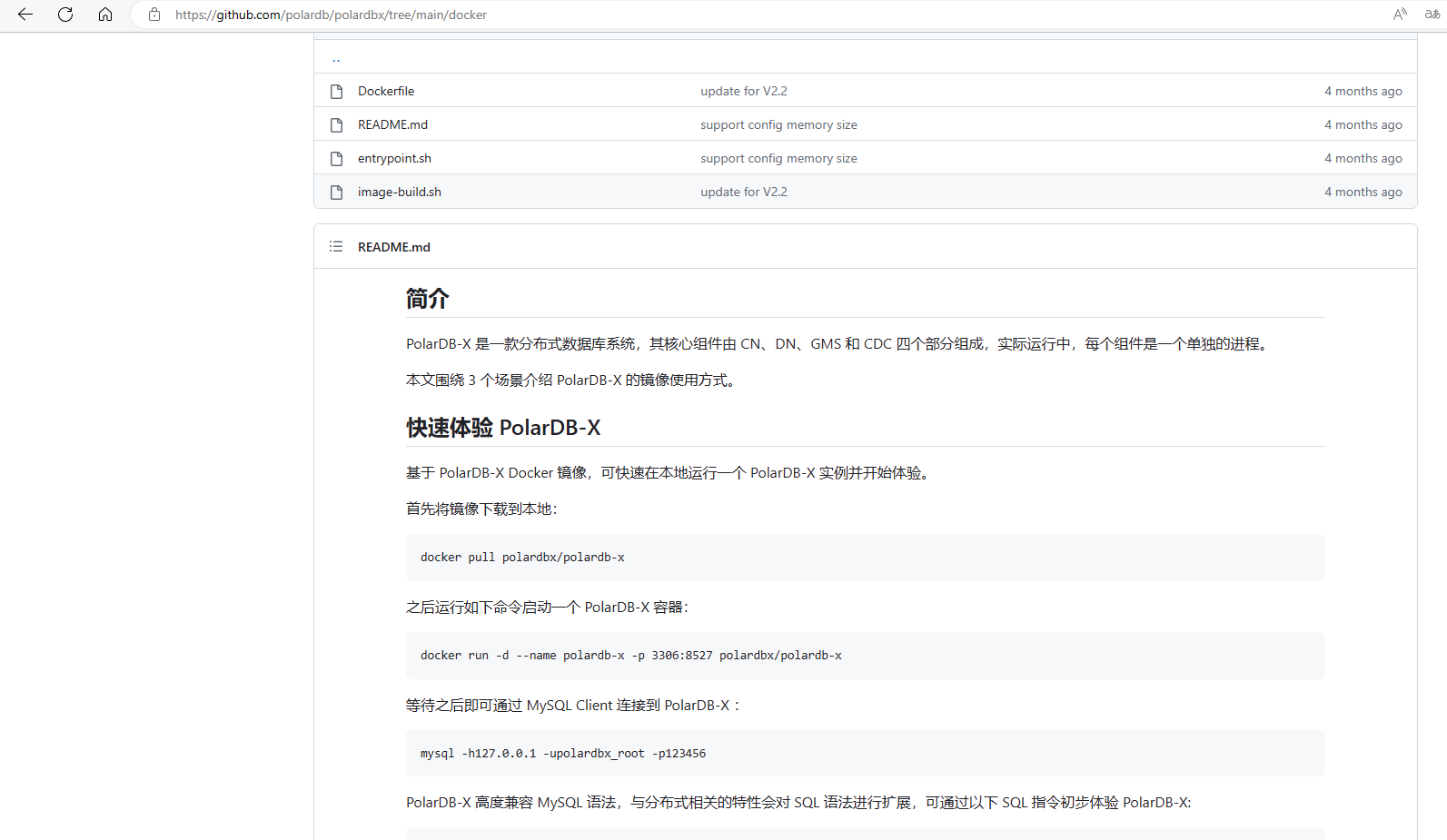Open README.md commit 'support config memory size'
The width and height of the screenshot is (1447, 840).
[x=778, y=124]
